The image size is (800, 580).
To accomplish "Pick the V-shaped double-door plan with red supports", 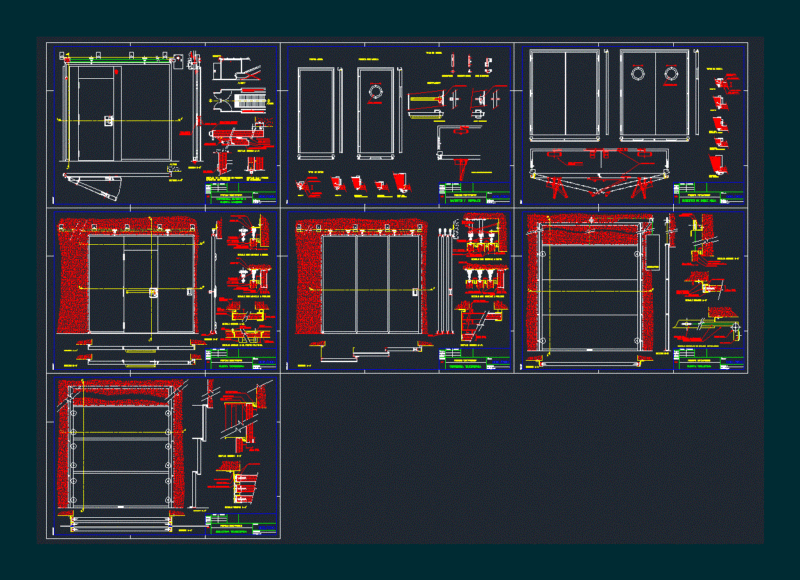I will click(599, 172).
